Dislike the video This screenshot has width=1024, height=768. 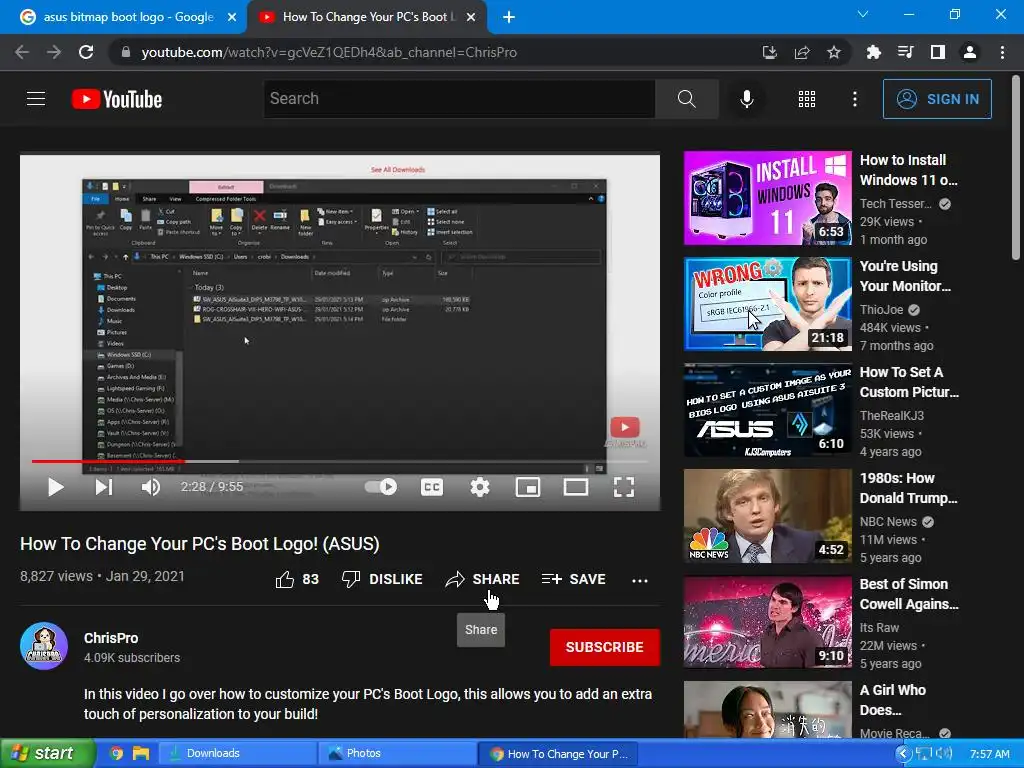coord(382,579)
